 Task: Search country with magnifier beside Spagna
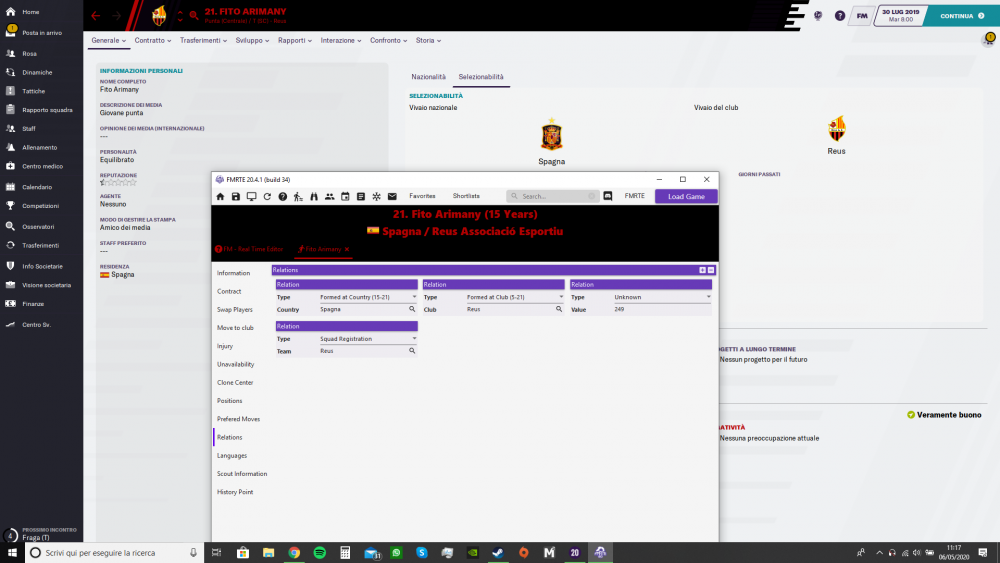pos(411,310)
